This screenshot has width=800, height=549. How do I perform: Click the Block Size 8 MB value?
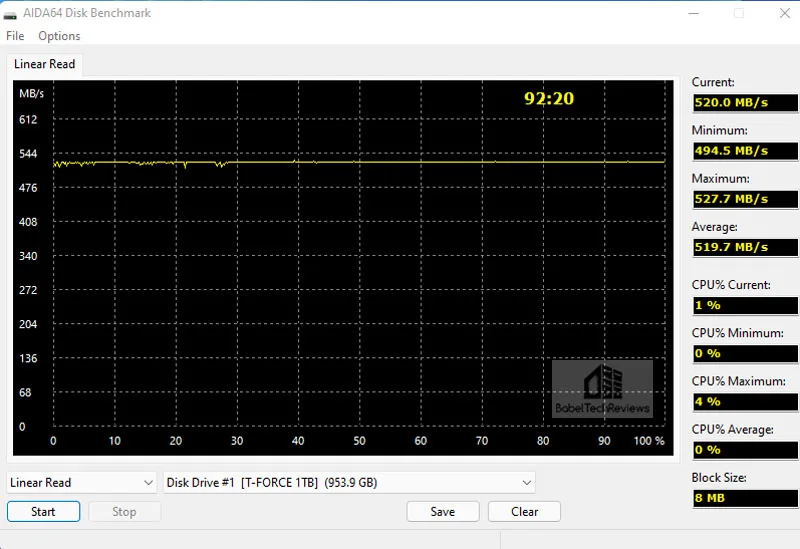(x=745, y=498)
